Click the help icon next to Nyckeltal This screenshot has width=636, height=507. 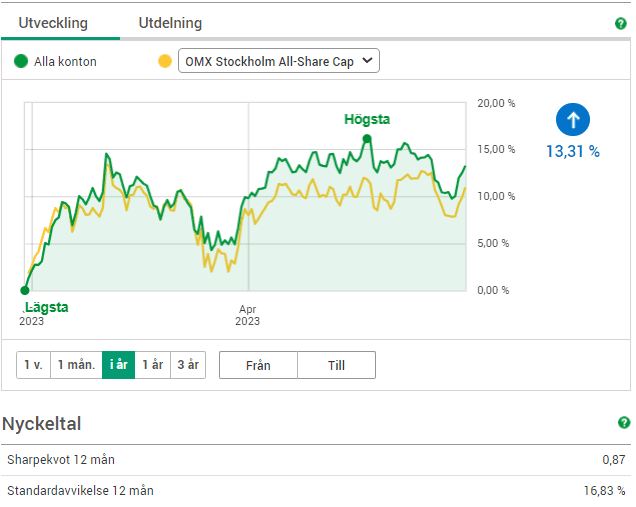624,423
